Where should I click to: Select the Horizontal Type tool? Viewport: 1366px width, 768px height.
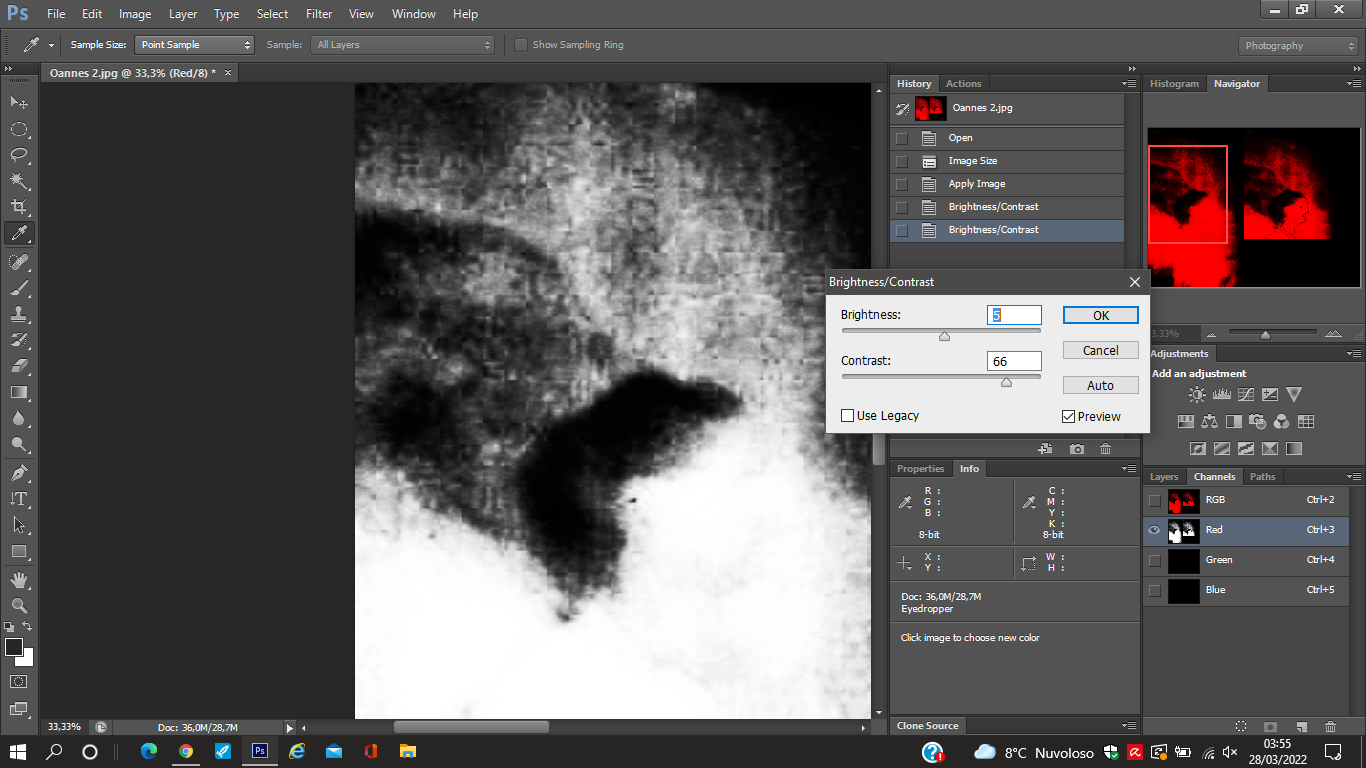pyautogui.click(x=19, y=498)
